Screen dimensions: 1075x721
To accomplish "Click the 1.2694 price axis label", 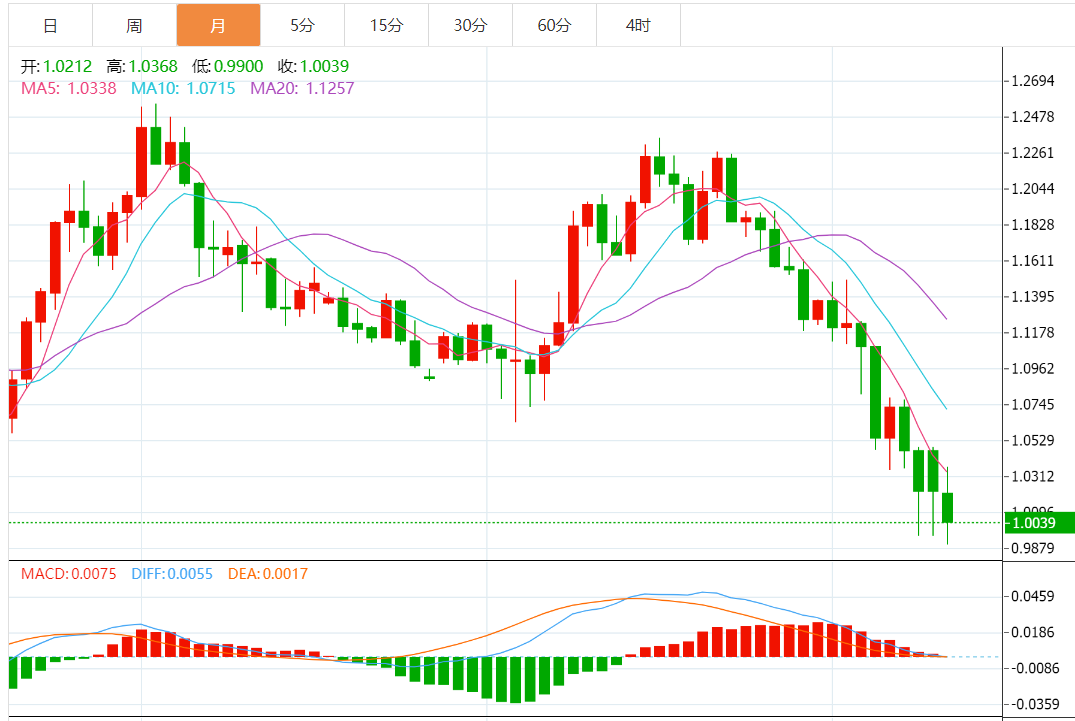I will (x=1033, y=81).
